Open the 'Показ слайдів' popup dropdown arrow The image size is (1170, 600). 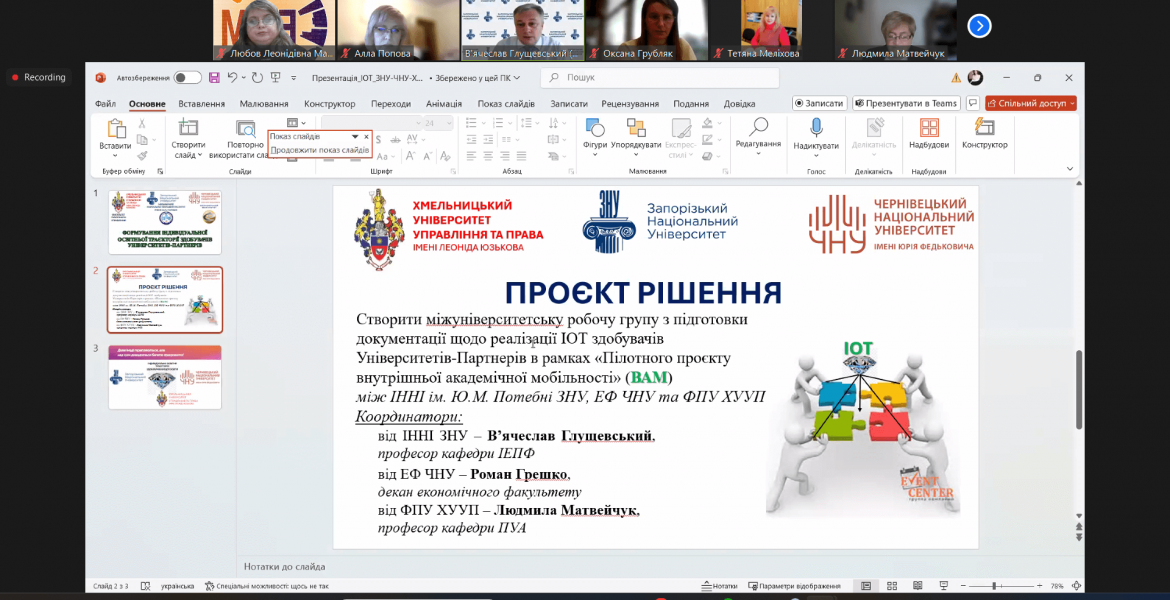pos(355,137)
